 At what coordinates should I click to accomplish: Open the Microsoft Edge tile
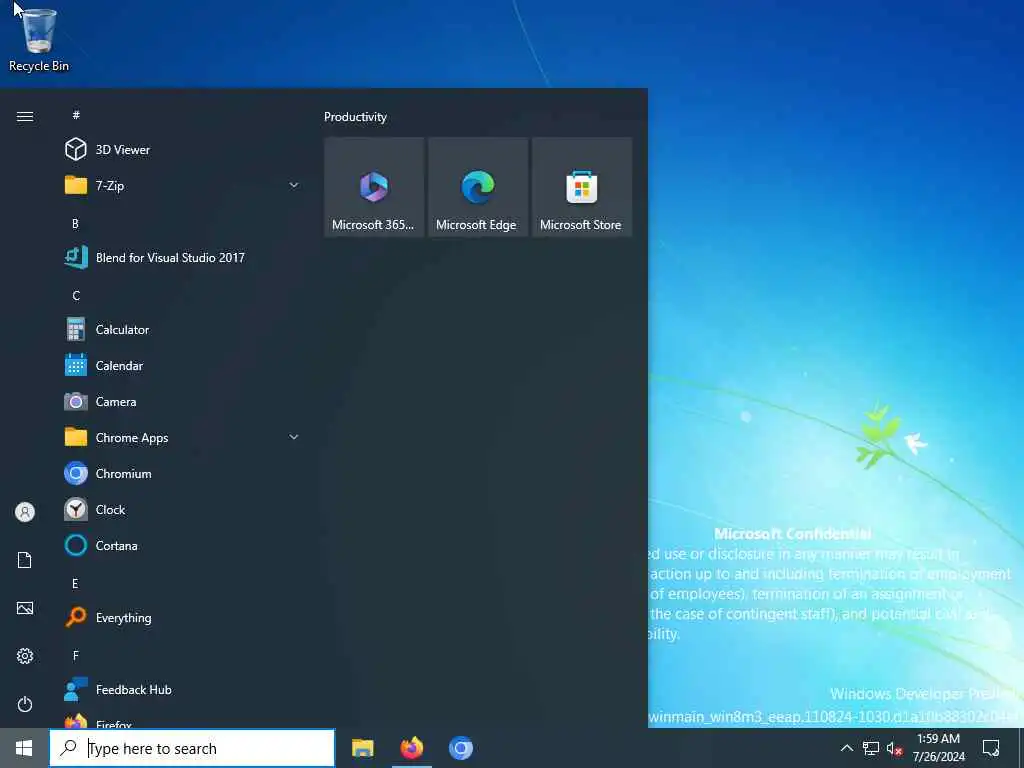coord(477,187)
